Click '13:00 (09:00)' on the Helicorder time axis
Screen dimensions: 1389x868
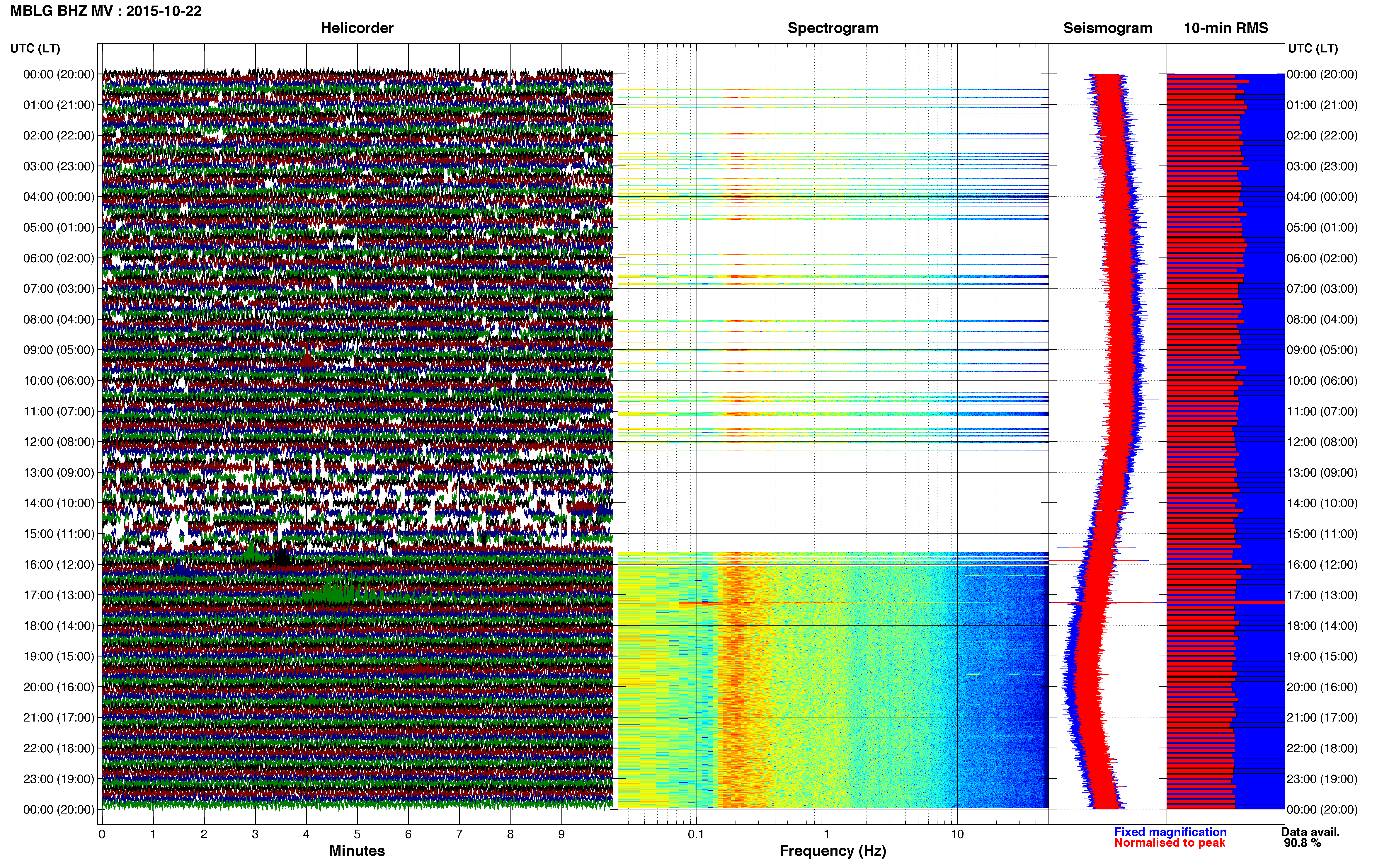pos(59,473)
